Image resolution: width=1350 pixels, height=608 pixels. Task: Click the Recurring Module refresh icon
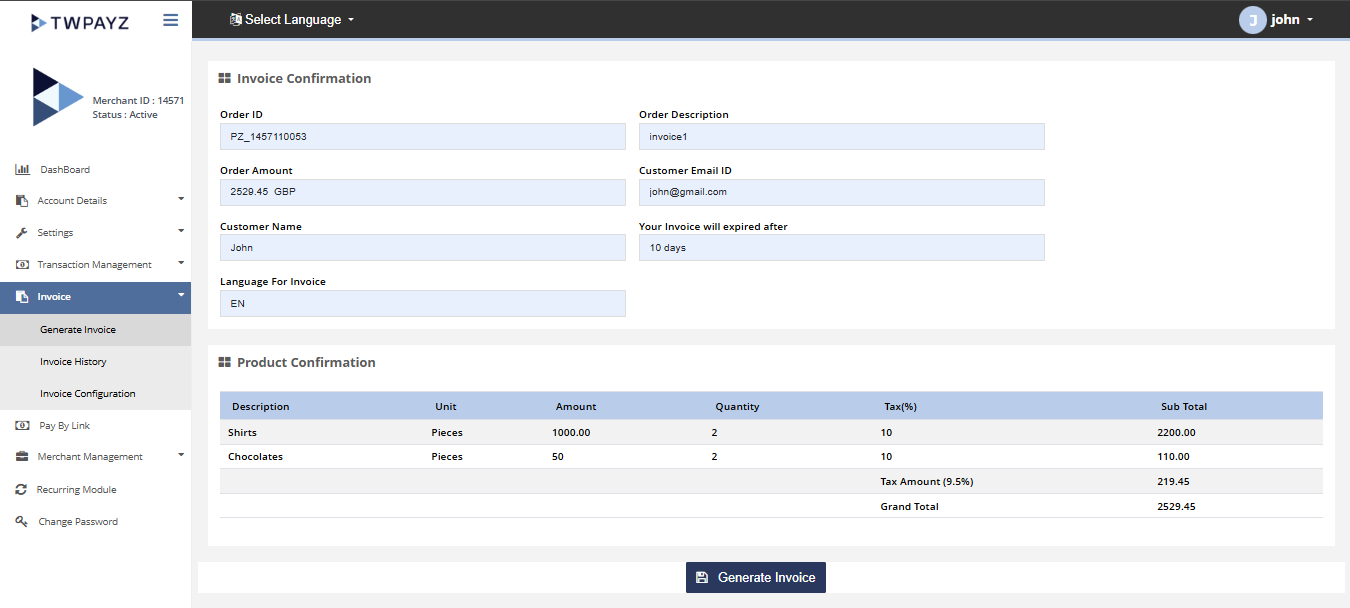(22, 490)
